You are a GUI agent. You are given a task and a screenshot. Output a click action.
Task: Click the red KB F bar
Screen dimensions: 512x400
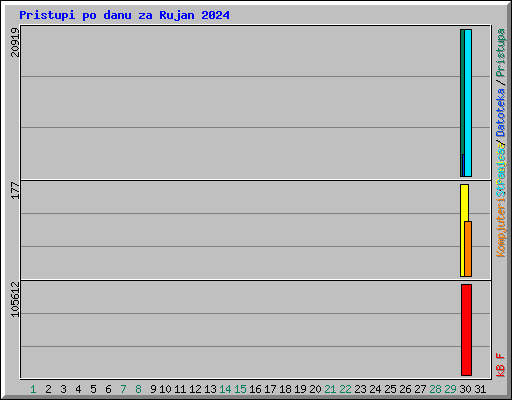click(x=466, y=330)
